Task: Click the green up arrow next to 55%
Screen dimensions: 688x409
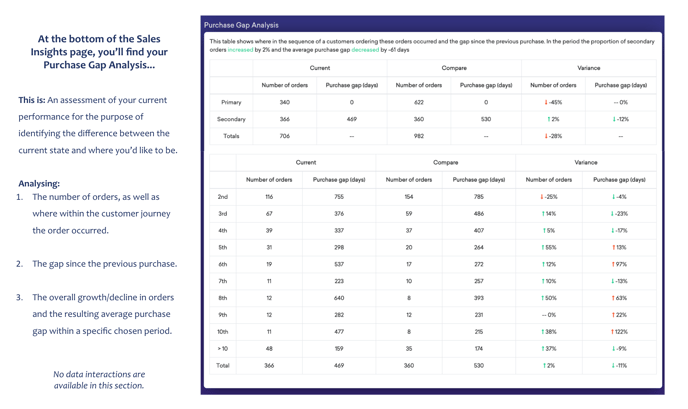Action: coord(543,247)
